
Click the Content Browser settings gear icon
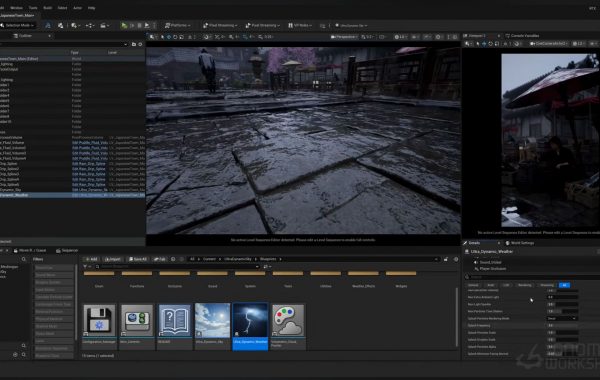(x=456, y=259)
